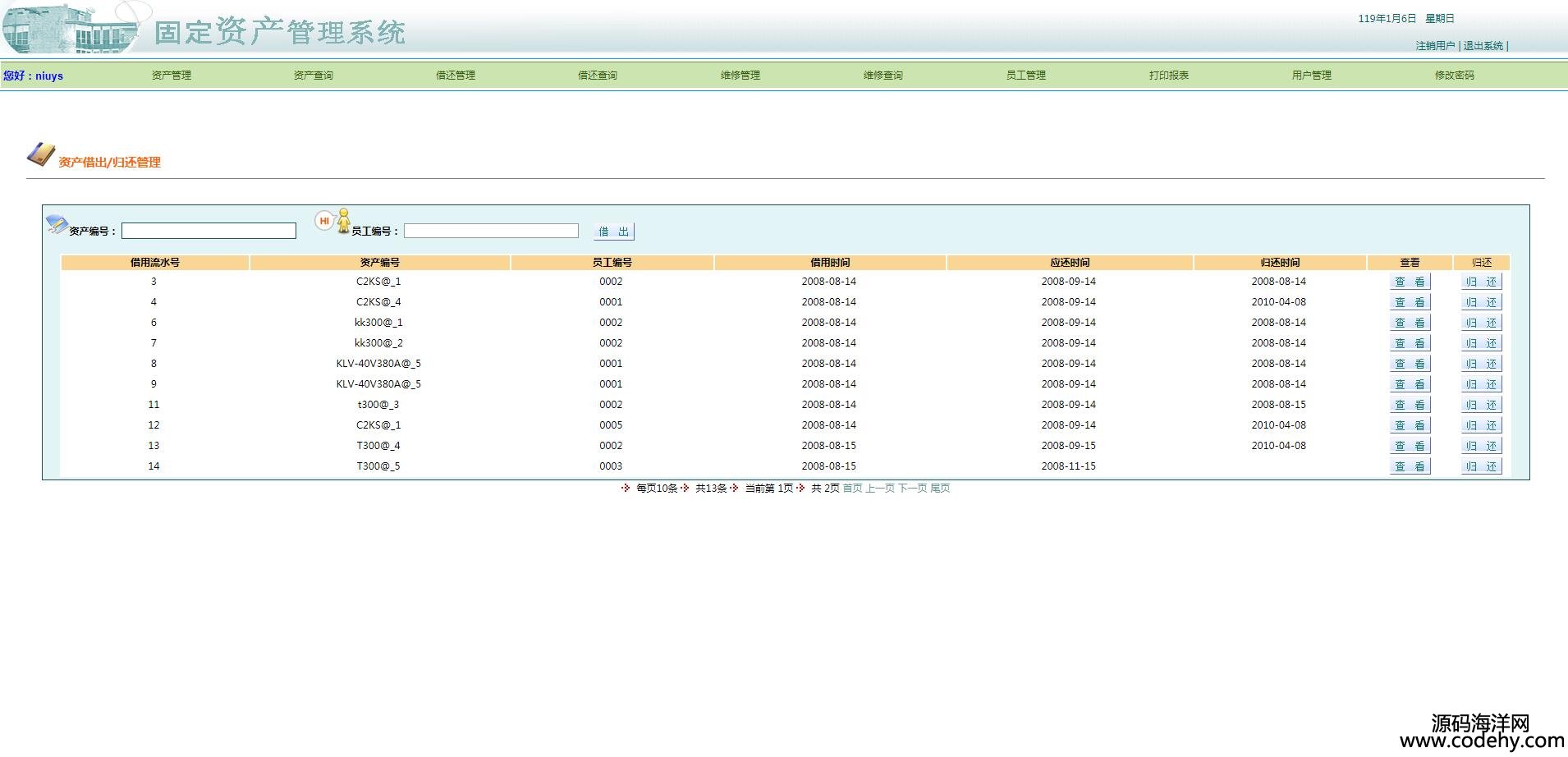Viewport: 1568px width, 757px height.
Task: Click 查看 for record 6 kk300@_1
Action: [1410, 323]
